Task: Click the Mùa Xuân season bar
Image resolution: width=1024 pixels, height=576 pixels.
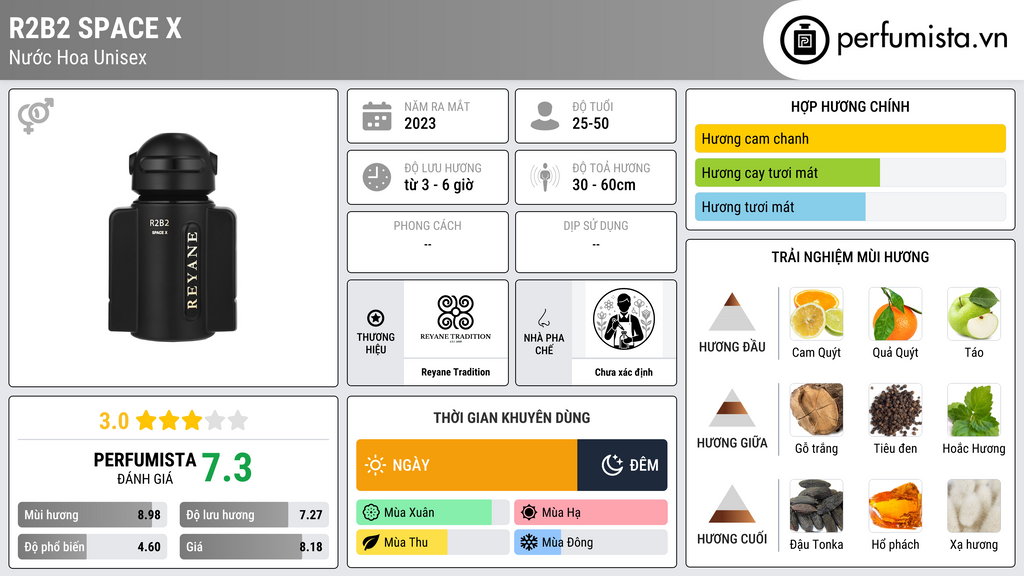Action: 433,513
